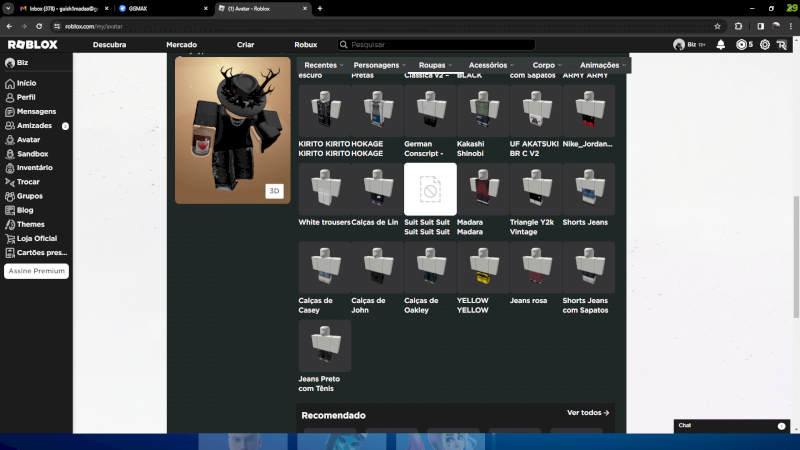Open the Trocar sidebar icon
The width and height of the screenshot is (800, 450).
pyautogui.click(x=10, y=182)
